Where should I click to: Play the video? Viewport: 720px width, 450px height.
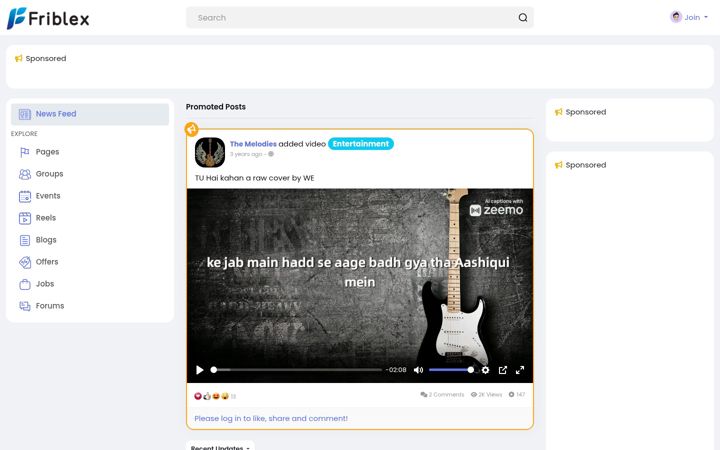click(x=200, y=370)
